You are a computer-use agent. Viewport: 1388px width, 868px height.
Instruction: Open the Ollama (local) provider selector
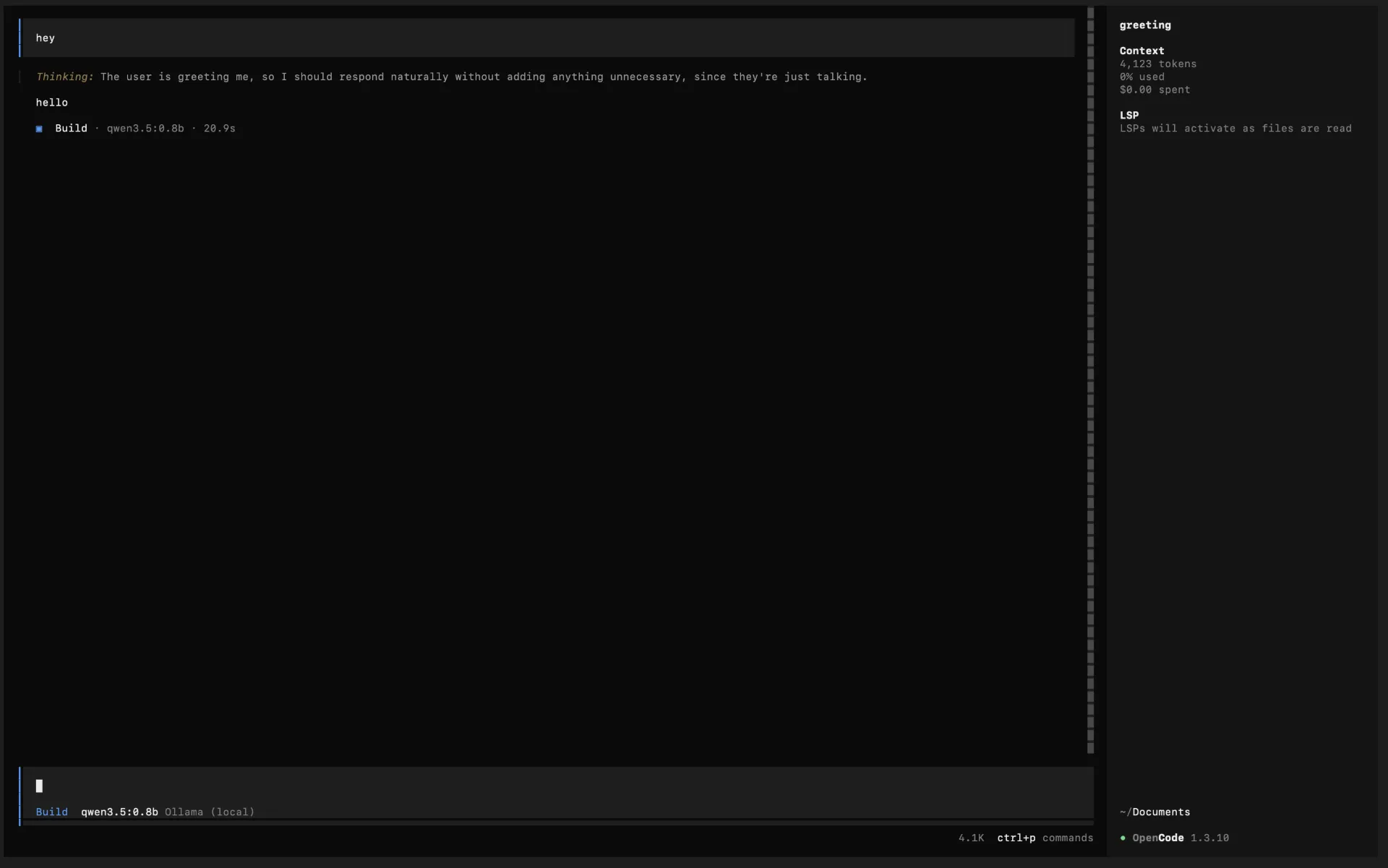[x=210, y=812]
